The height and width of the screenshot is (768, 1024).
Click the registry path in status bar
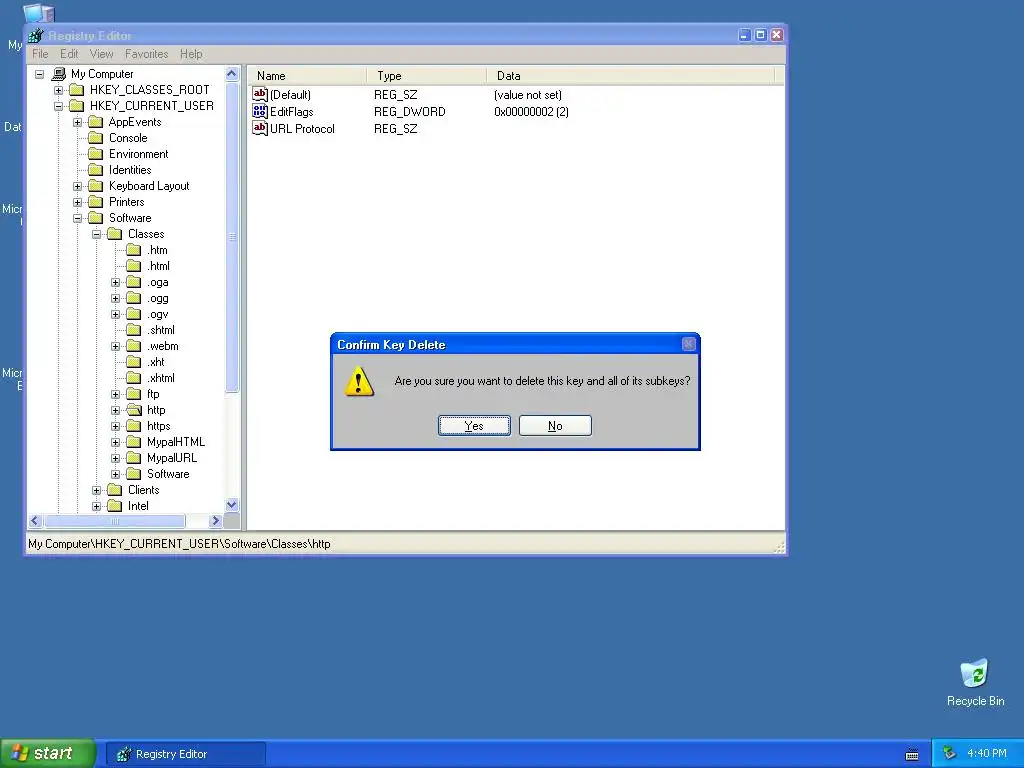pyautogui.click(x=179, y=544)
